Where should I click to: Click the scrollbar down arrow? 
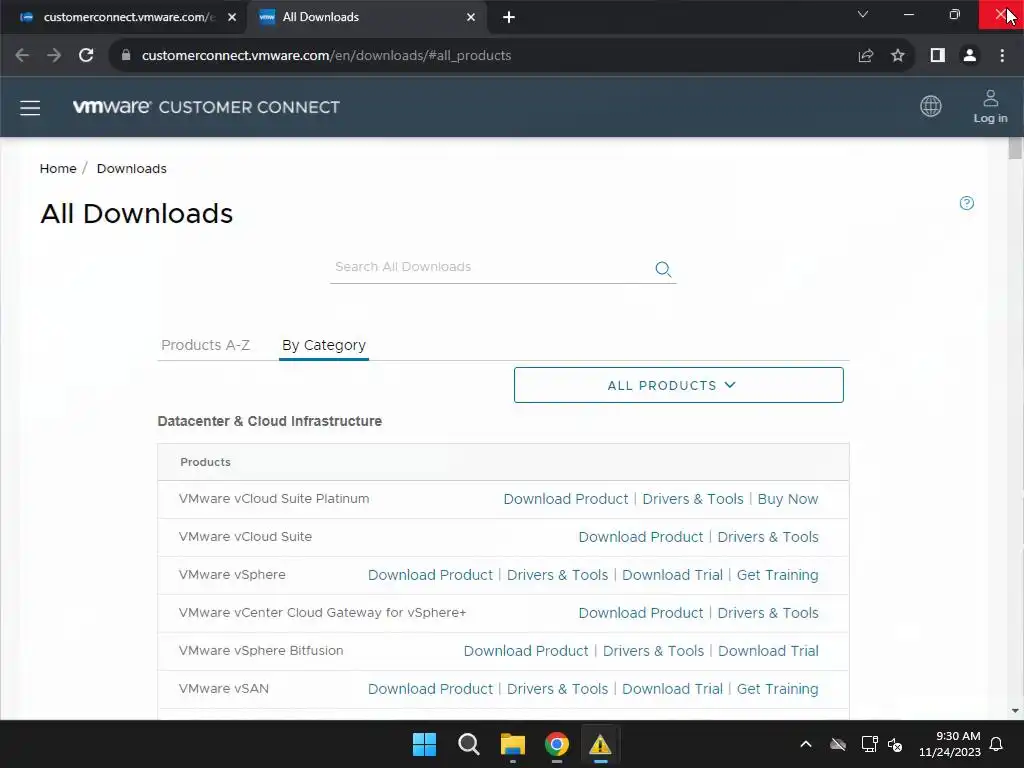1015,711
